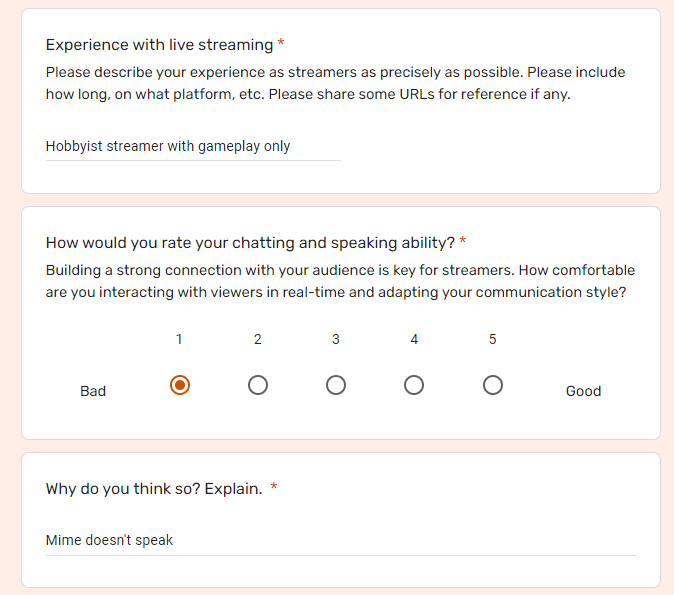674x595 pixels.
Task: Click the number 3 label above scale
Action: coord(336,339)
